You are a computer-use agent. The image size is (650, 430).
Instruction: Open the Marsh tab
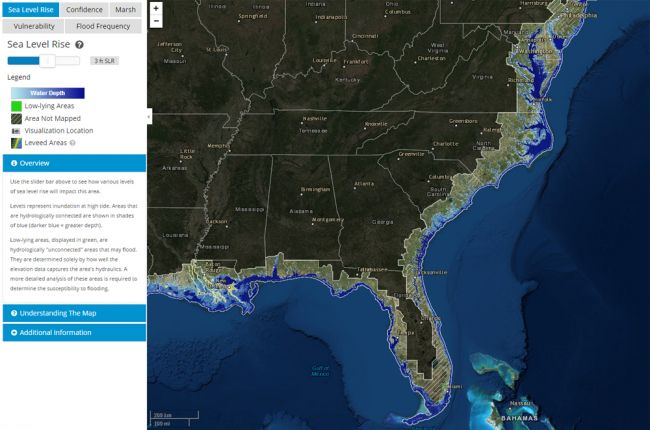pyautogui.click(x=125, y=9)
